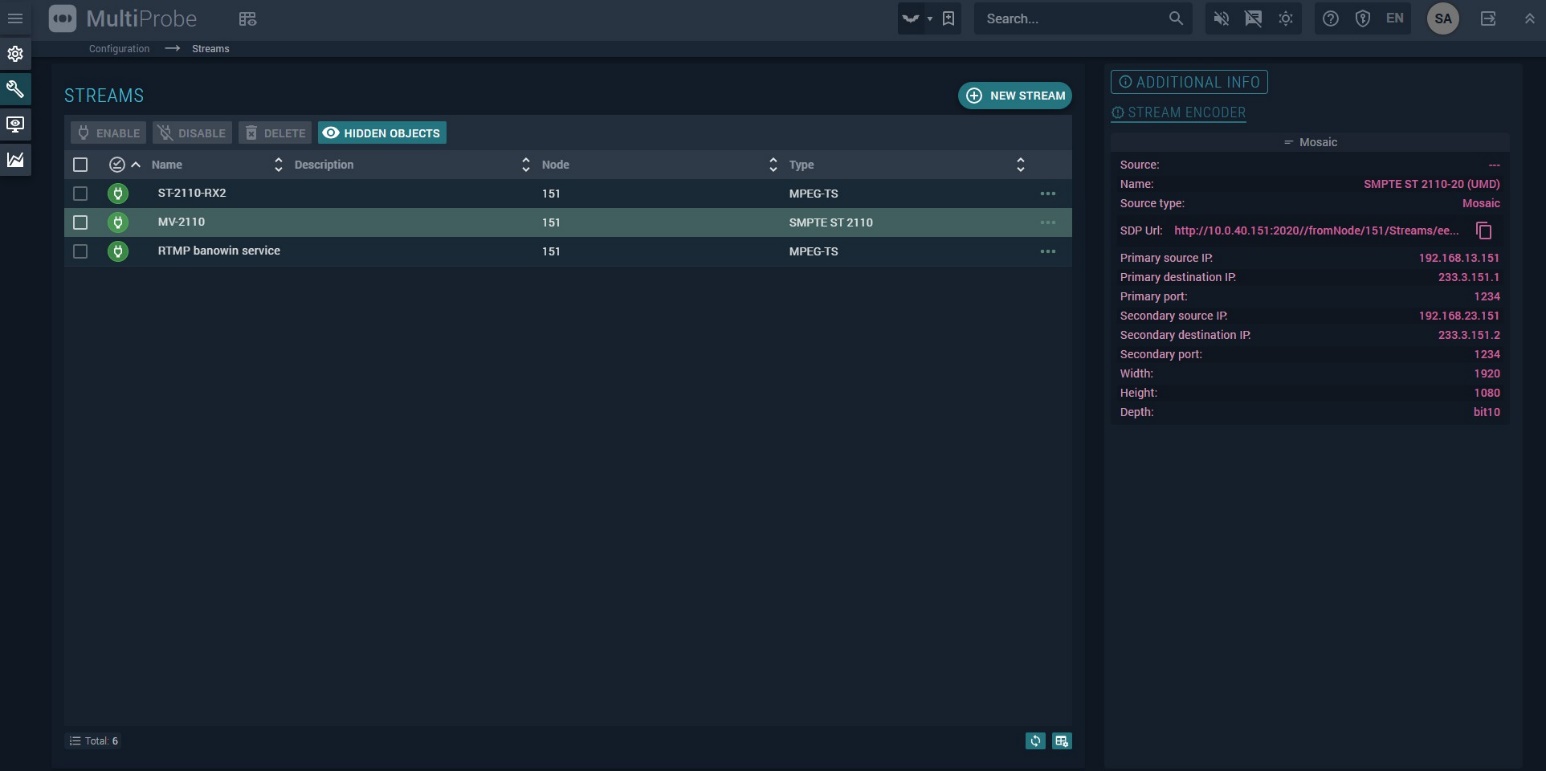Go to Configuration in the breadcrumb
Screen dimensions: 1546x771
tap(119, 49)
